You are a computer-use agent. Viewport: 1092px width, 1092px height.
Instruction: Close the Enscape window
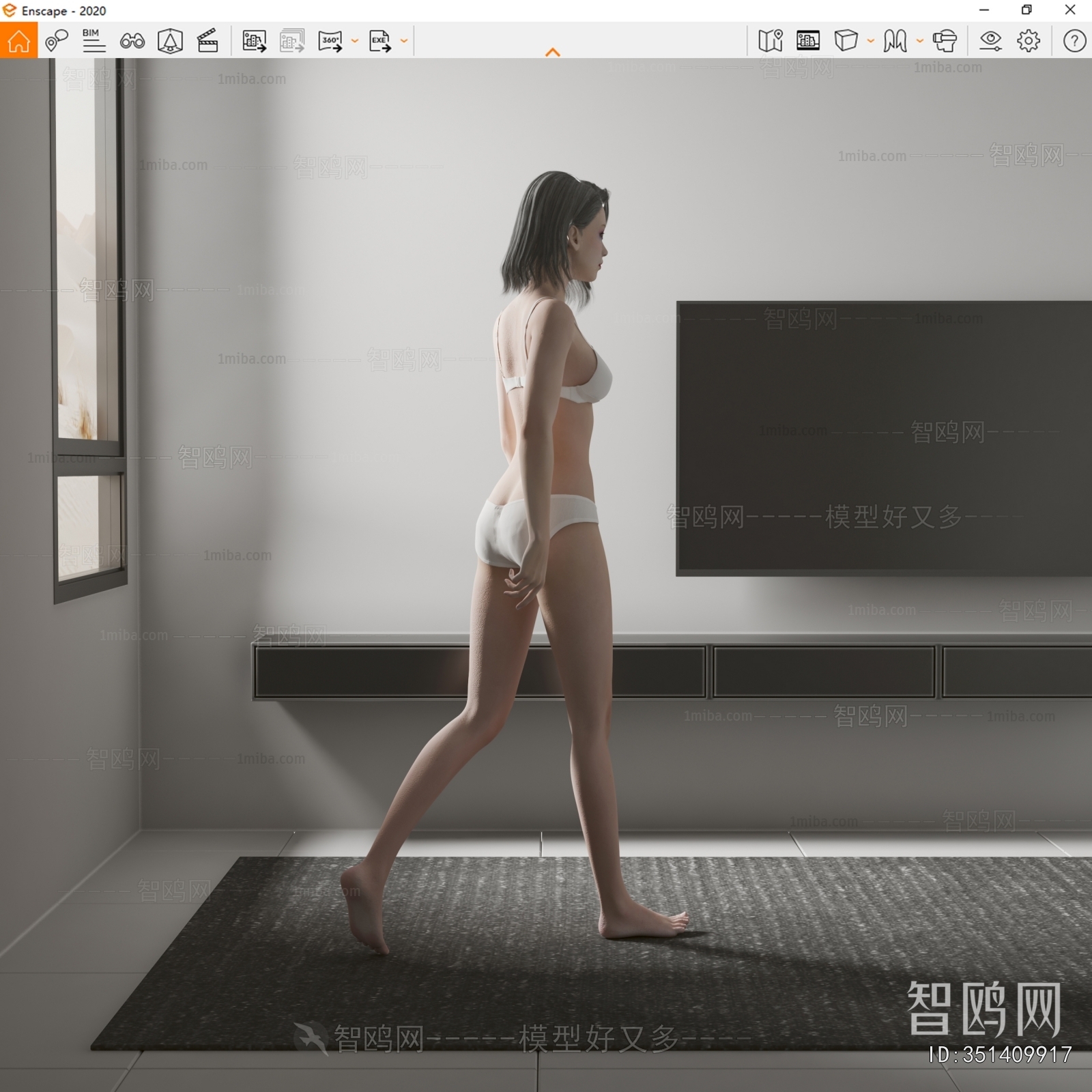(x=1070, y=10)
